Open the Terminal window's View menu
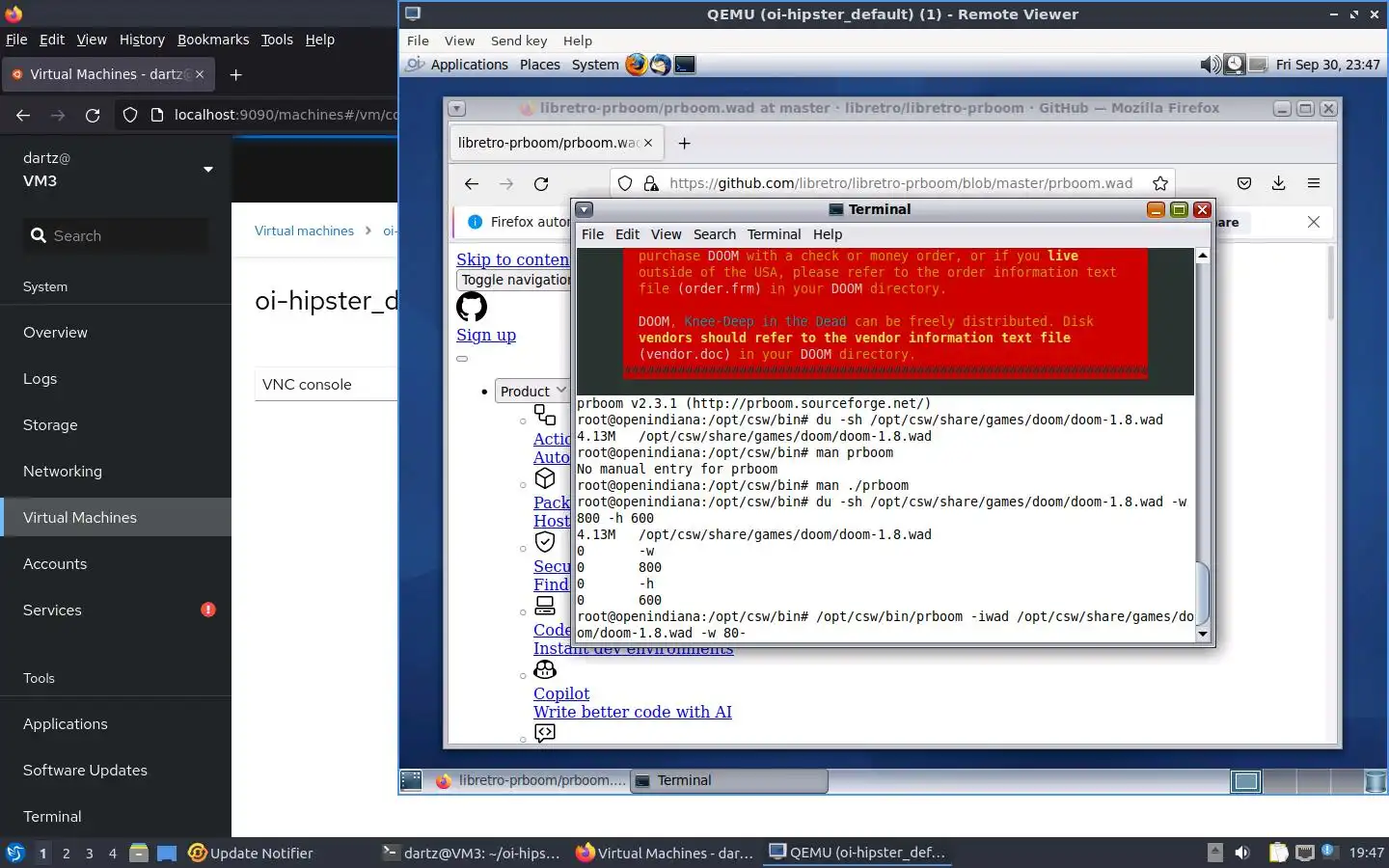Viewport: 1389px width, 868px height. [666, 234]
